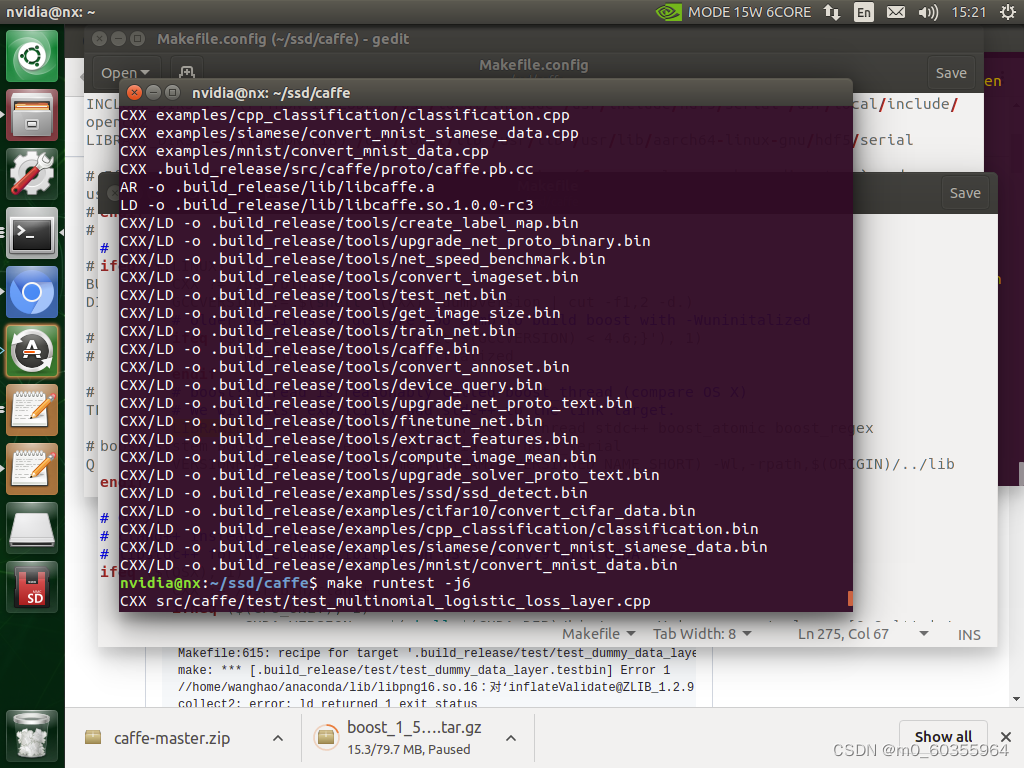
Task: Open Ln 275, Col 67 position dropdown
Action: tap(863, 633)
